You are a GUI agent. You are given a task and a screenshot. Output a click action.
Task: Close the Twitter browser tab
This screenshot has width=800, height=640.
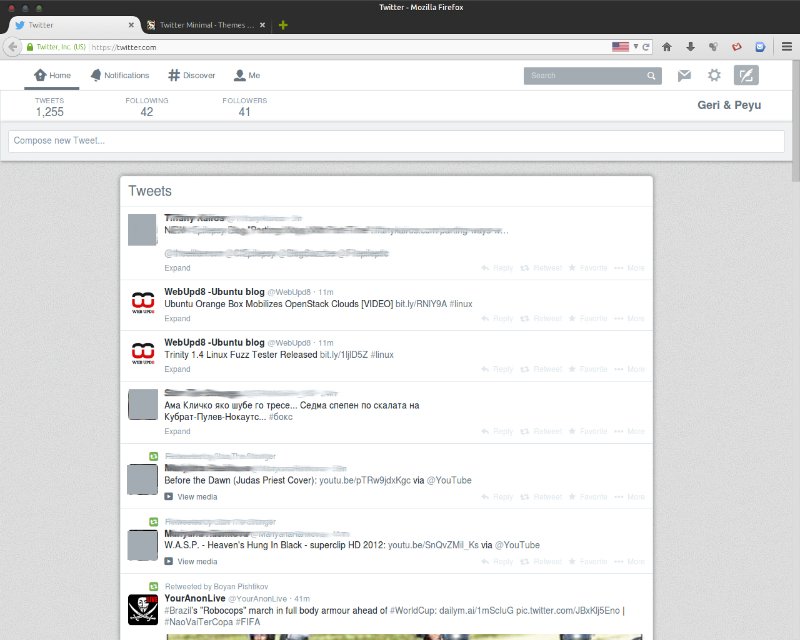click(x=131, y=25)
